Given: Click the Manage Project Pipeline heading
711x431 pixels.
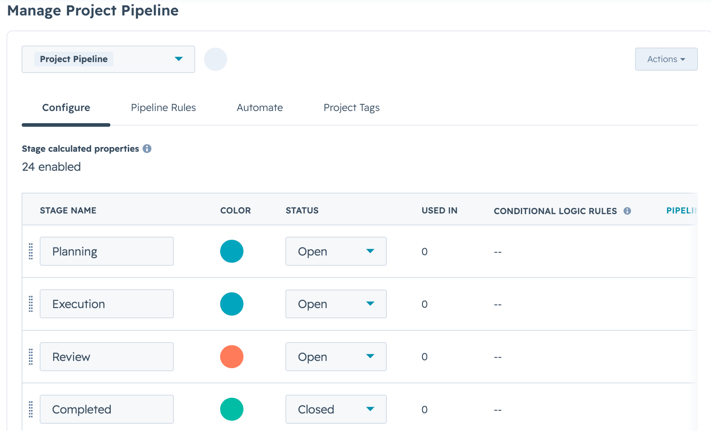Looking at the screenshot, I should click(93, 10).
